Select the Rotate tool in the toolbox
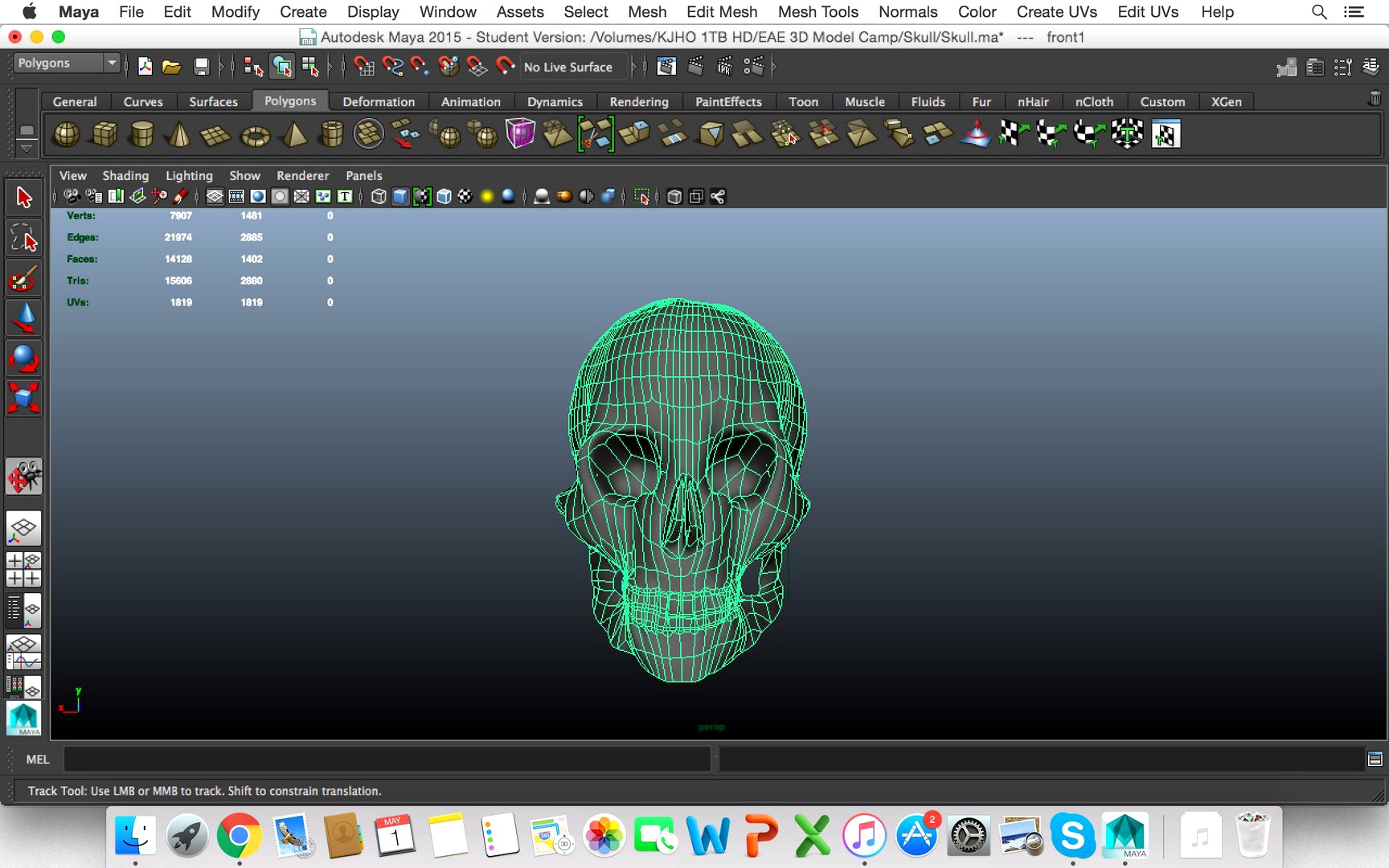Image resolution: width=1389 pixels, height=868 pixels. [23, 358]
